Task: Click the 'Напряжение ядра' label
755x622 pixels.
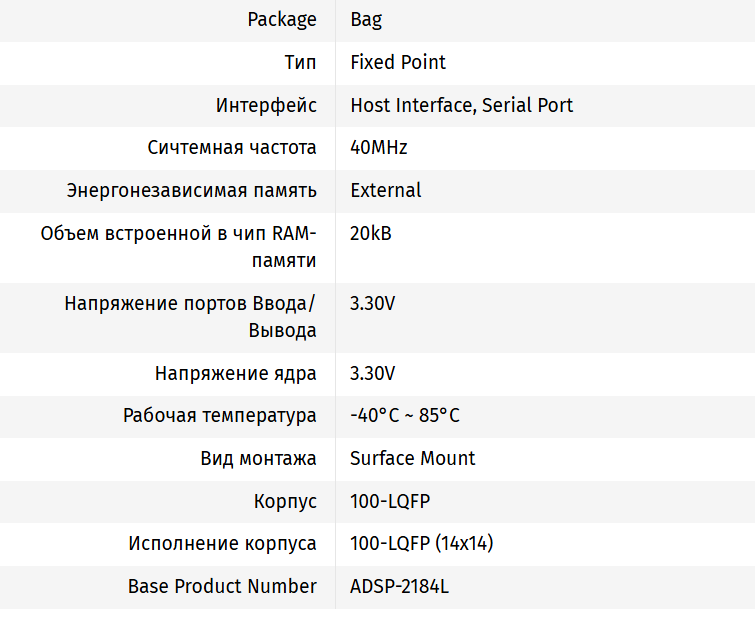Action: 236,373
